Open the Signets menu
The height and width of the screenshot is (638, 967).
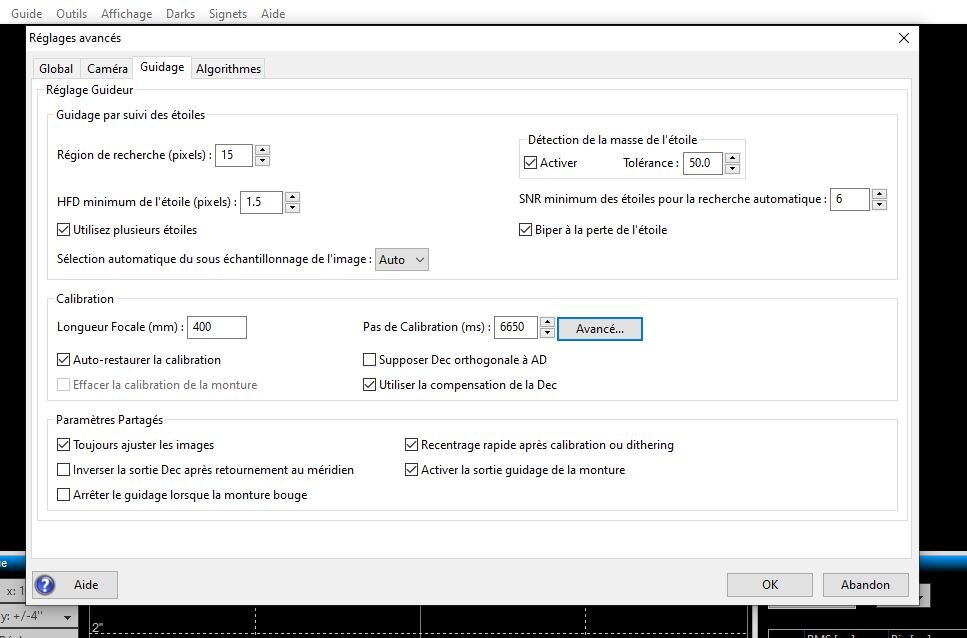[228, 14]
